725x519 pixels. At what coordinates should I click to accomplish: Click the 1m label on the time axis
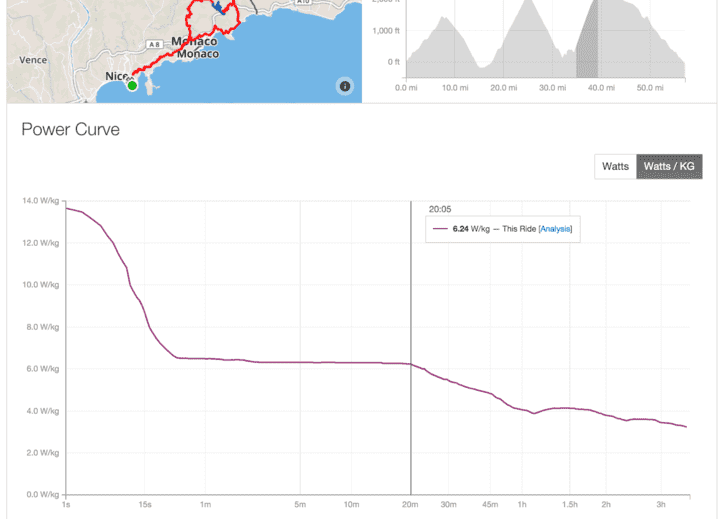click(205, 504)
